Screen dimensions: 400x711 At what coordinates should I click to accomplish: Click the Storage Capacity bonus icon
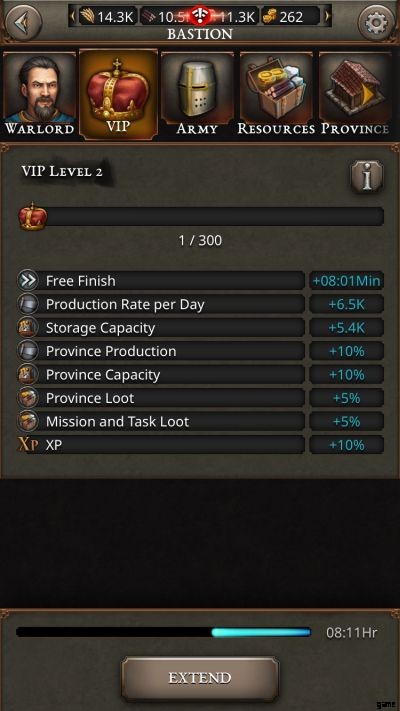[27, 328]
